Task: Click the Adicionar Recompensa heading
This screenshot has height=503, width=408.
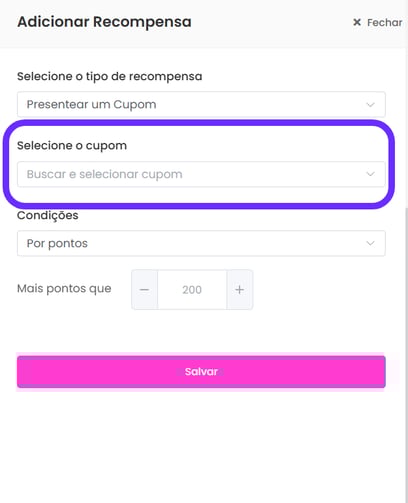Action: (x=104, y=22)
